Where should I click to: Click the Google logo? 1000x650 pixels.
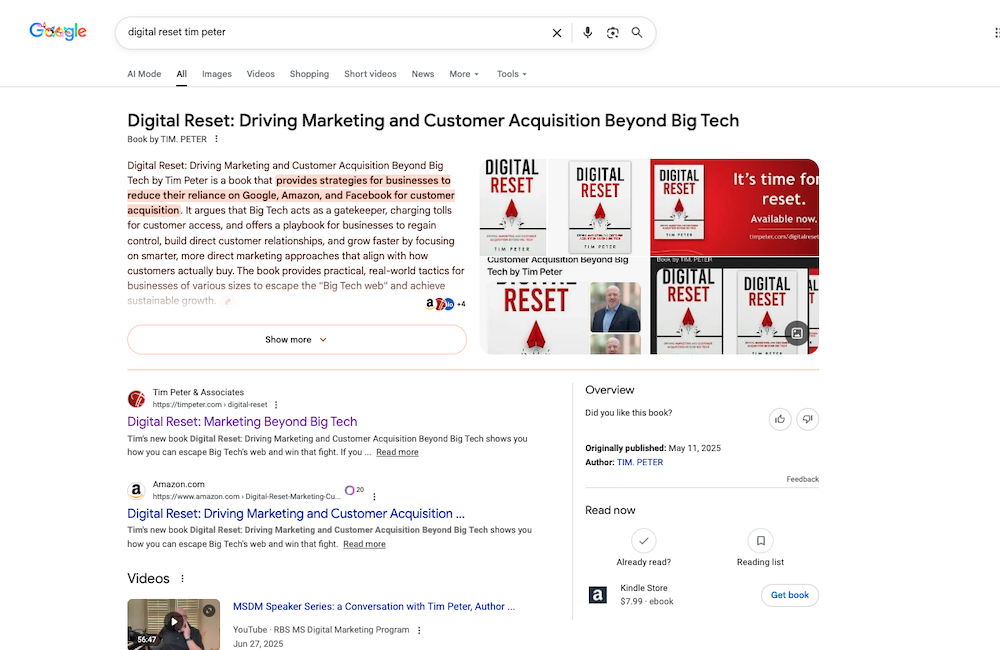(58, 31)
